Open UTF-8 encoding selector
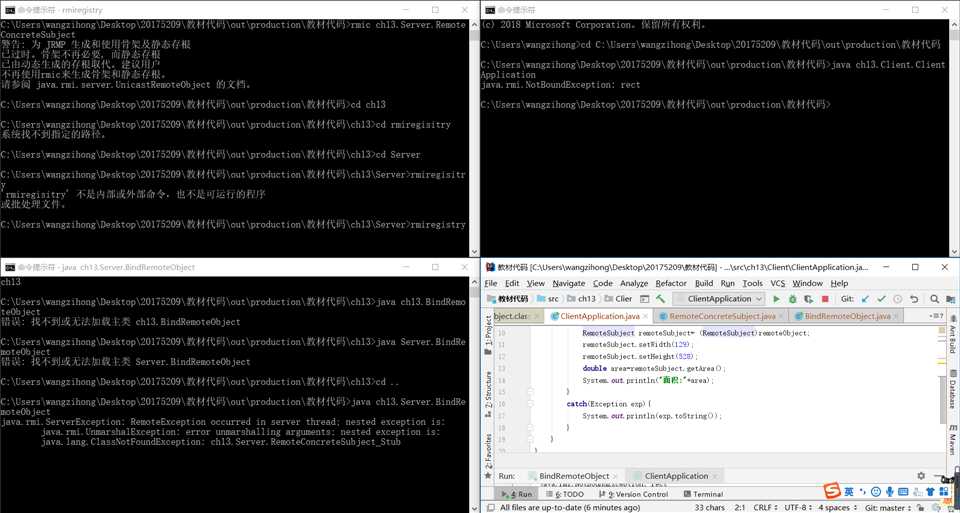The width and height of the screenshot is (960, 513). [x=796, y=507]
